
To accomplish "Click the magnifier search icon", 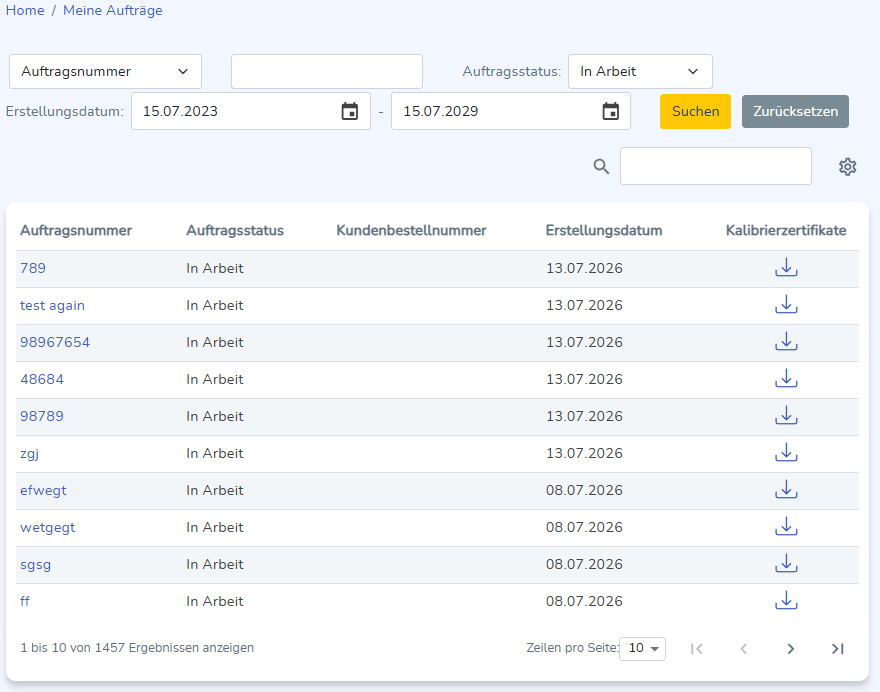I will click(601, 167).
